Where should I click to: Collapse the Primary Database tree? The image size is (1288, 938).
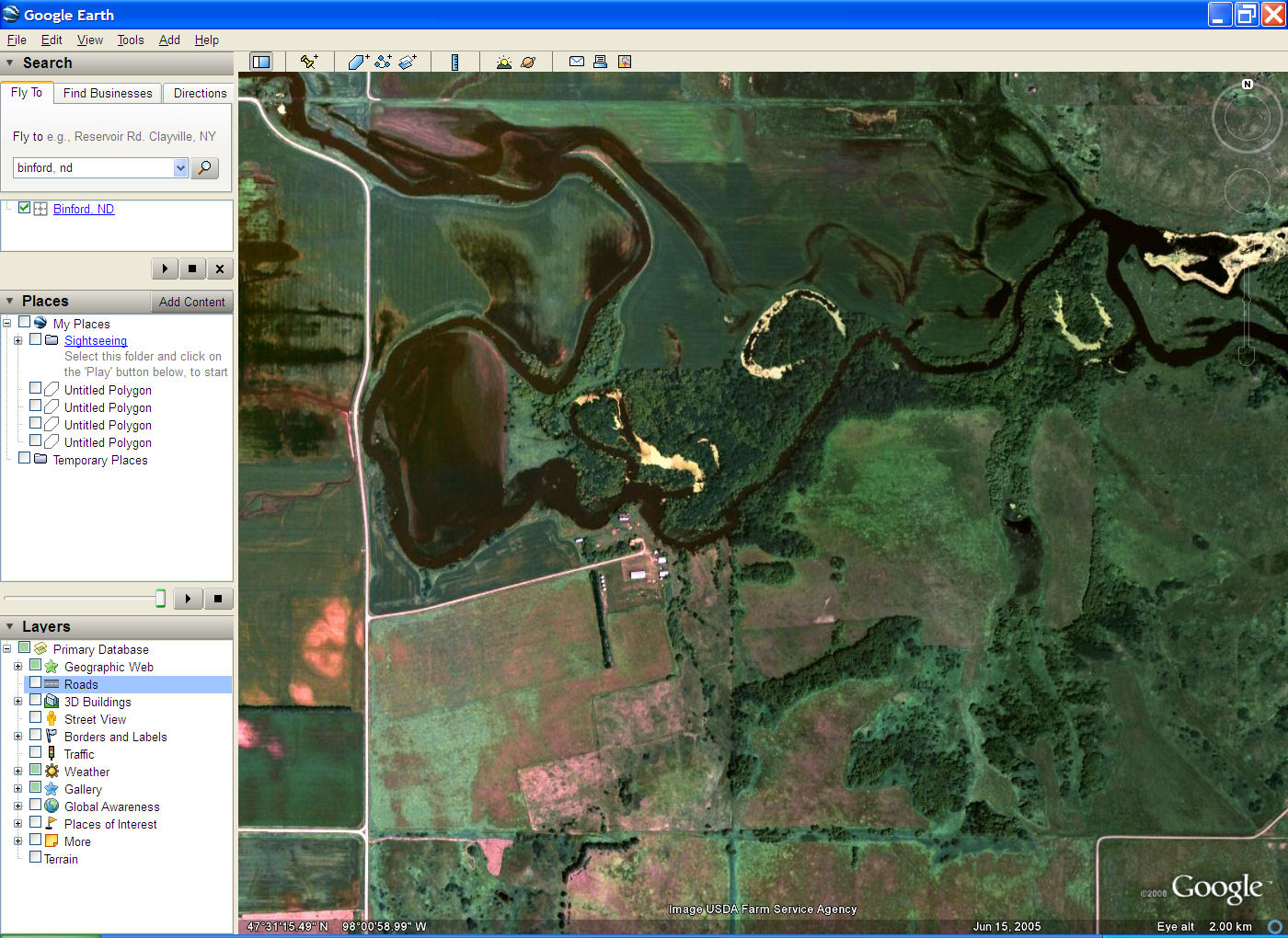(x=6, y=649)
